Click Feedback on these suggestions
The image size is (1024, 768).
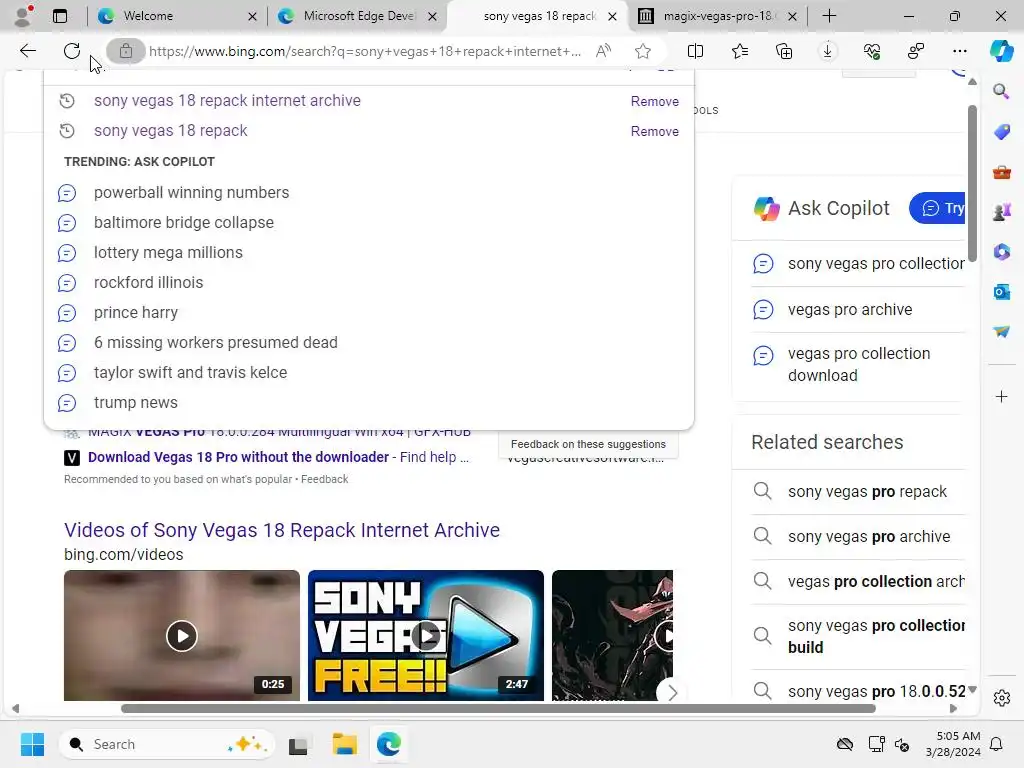pos(588,444)
